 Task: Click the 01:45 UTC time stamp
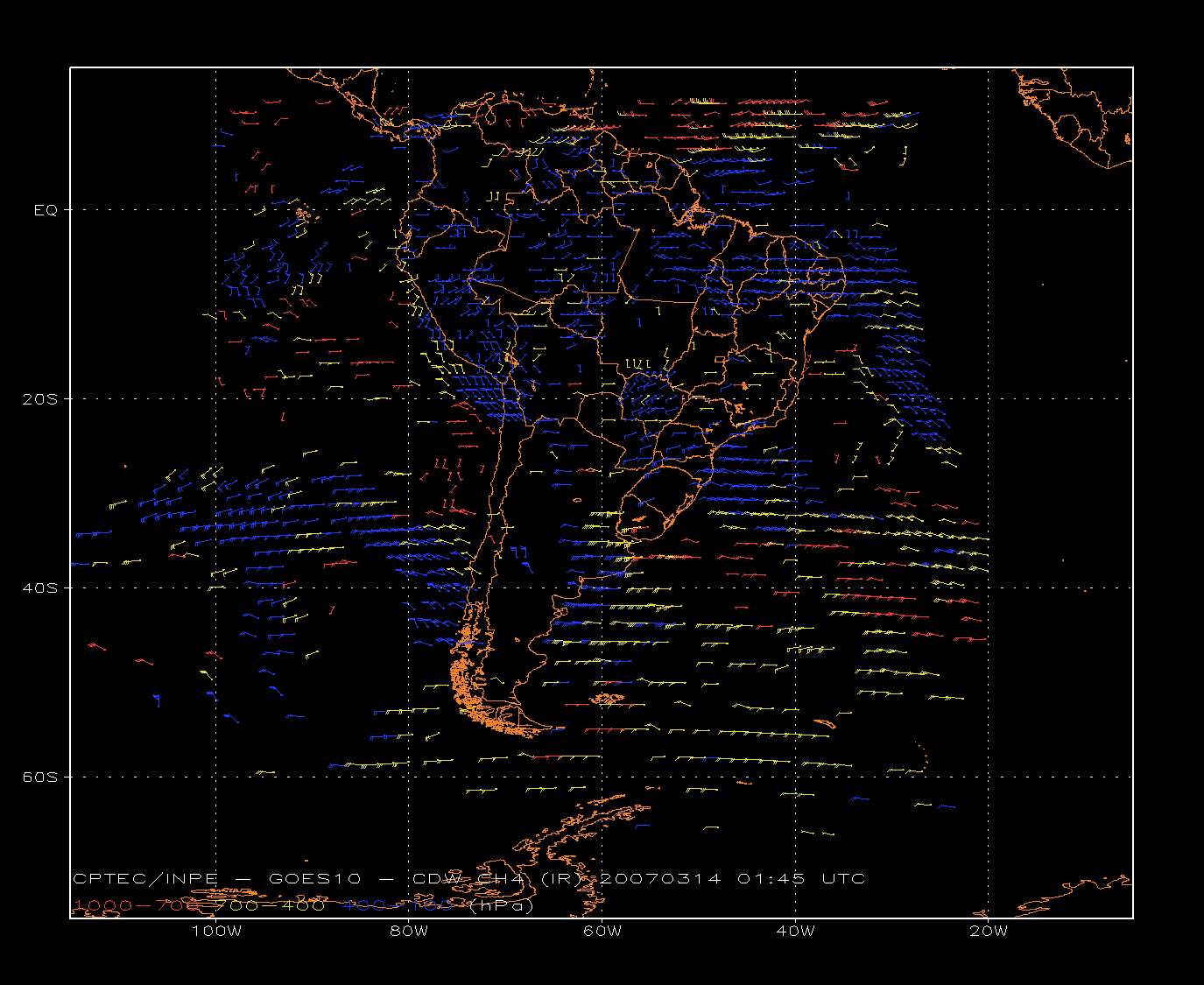point(801,879)
